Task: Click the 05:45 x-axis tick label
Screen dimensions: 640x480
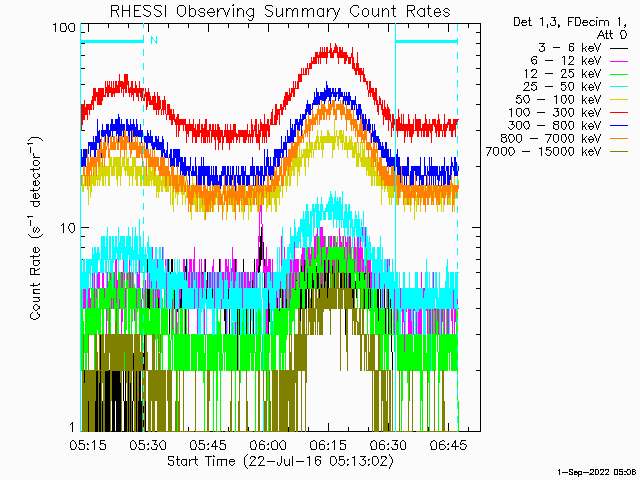Action: point(208,445)
